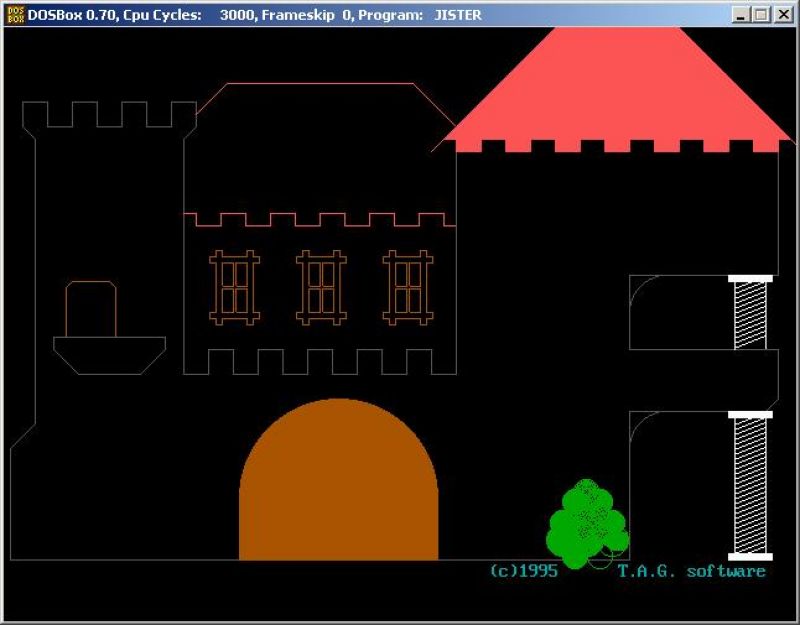Click the balcony ledge on the left tower
The height and width of the screenshot is (625, 800).
[110, 356]
